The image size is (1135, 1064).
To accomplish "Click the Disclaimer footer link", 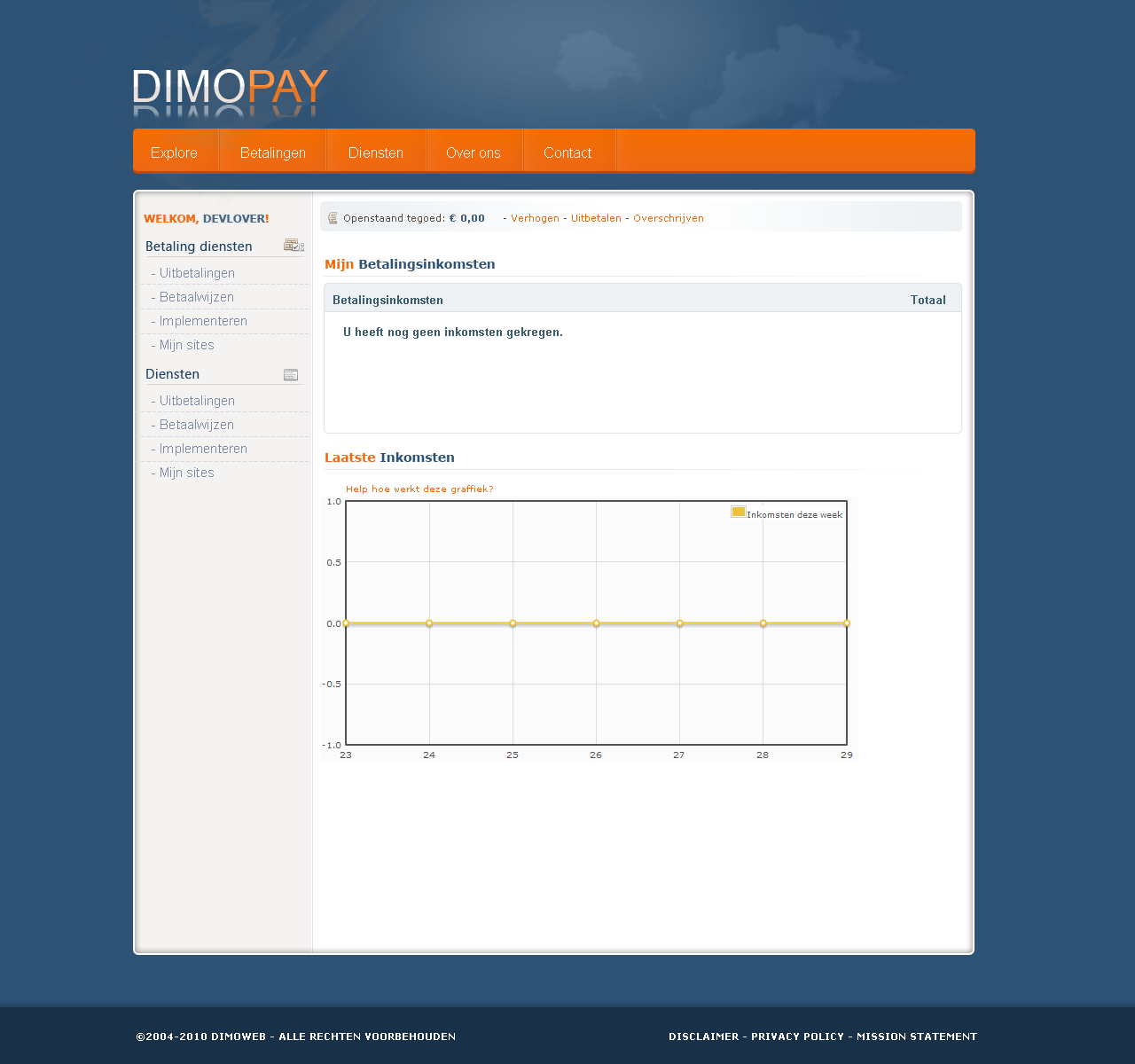I will pyautogui.click(x=703, y=1037).
